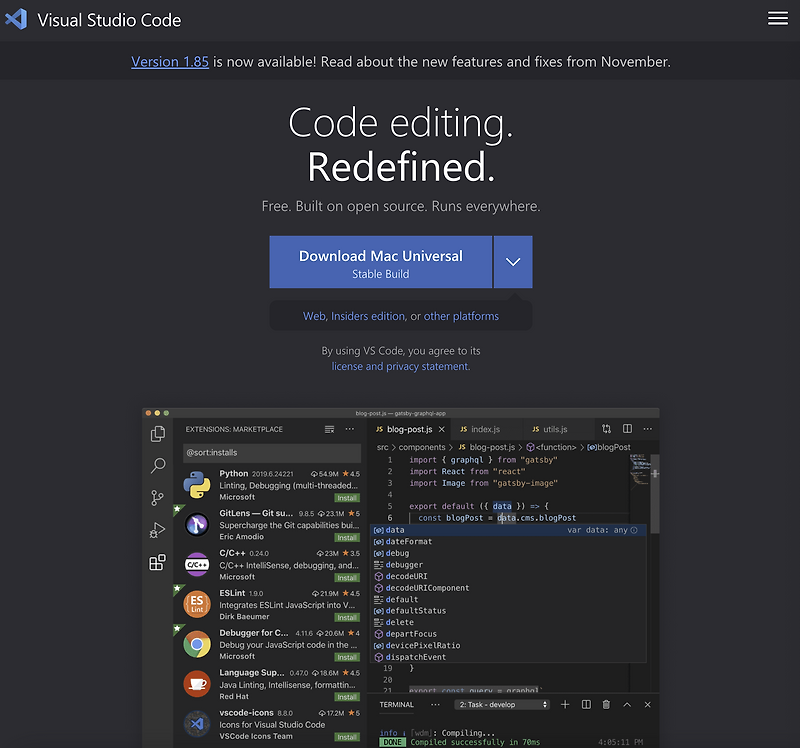Select the Search magnifier icon in activity bar
The image size is (800, 748).
click(x=158, y=465)
